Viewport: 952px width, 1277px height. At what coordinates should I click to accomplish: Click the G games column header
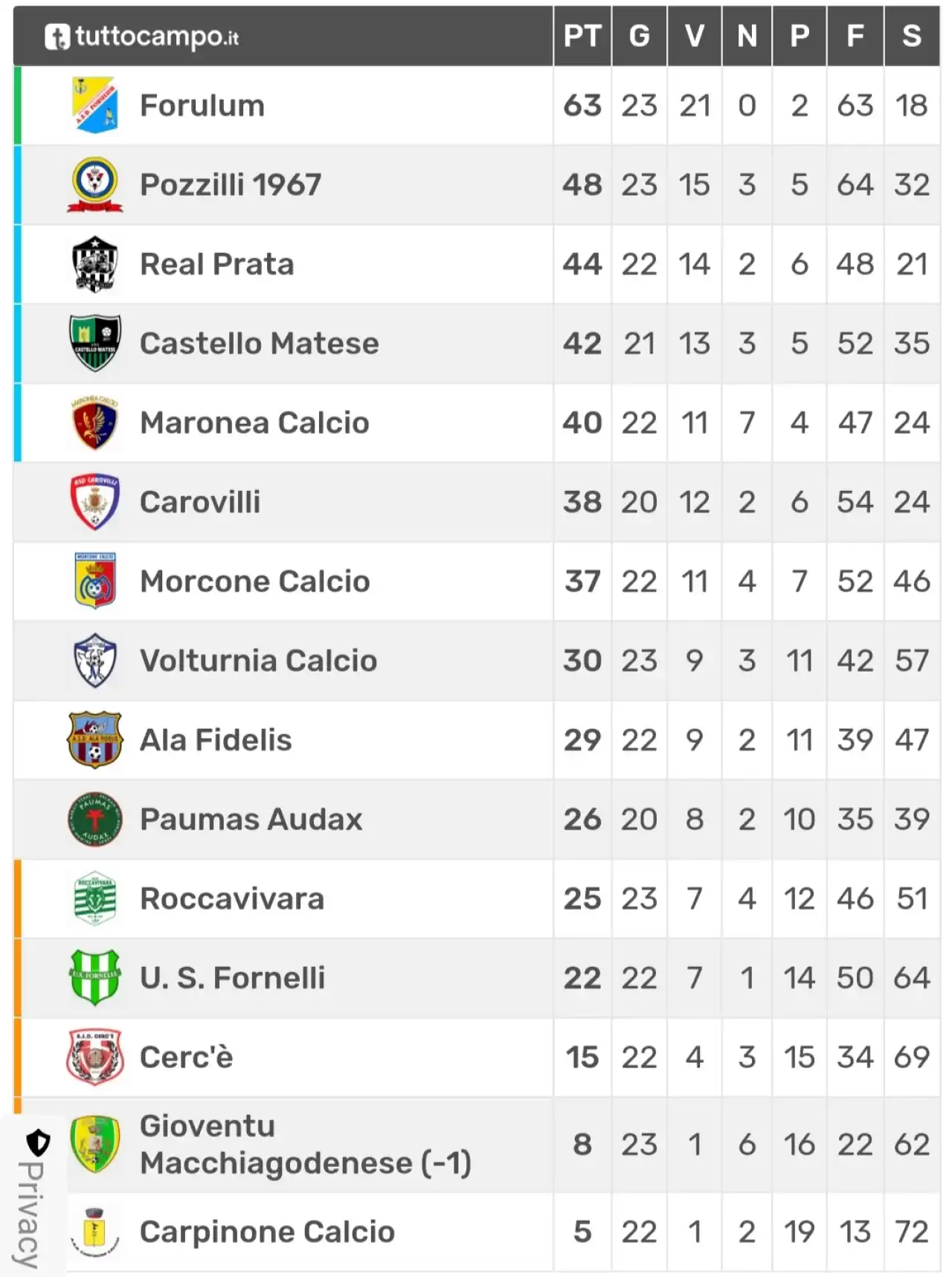pyautogui.click(x=640, y=36)
